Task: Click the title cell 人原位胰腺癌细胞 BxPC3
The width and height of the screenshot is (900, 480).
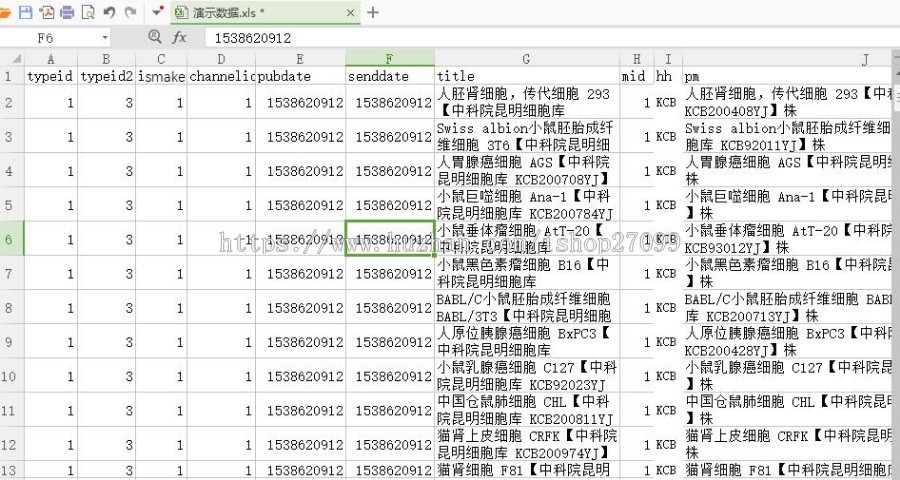Action: 526,342
